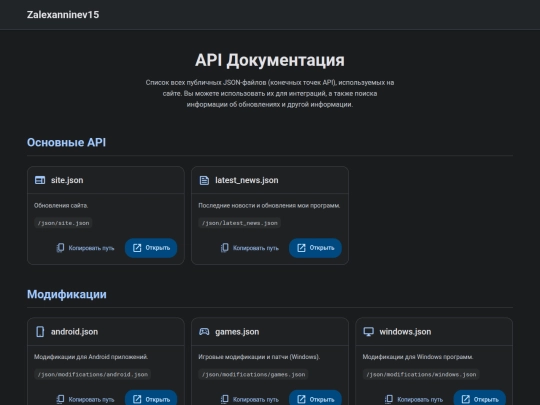Open site.json file
Screen dimensions: 540x405
click(x=151, y=248)
